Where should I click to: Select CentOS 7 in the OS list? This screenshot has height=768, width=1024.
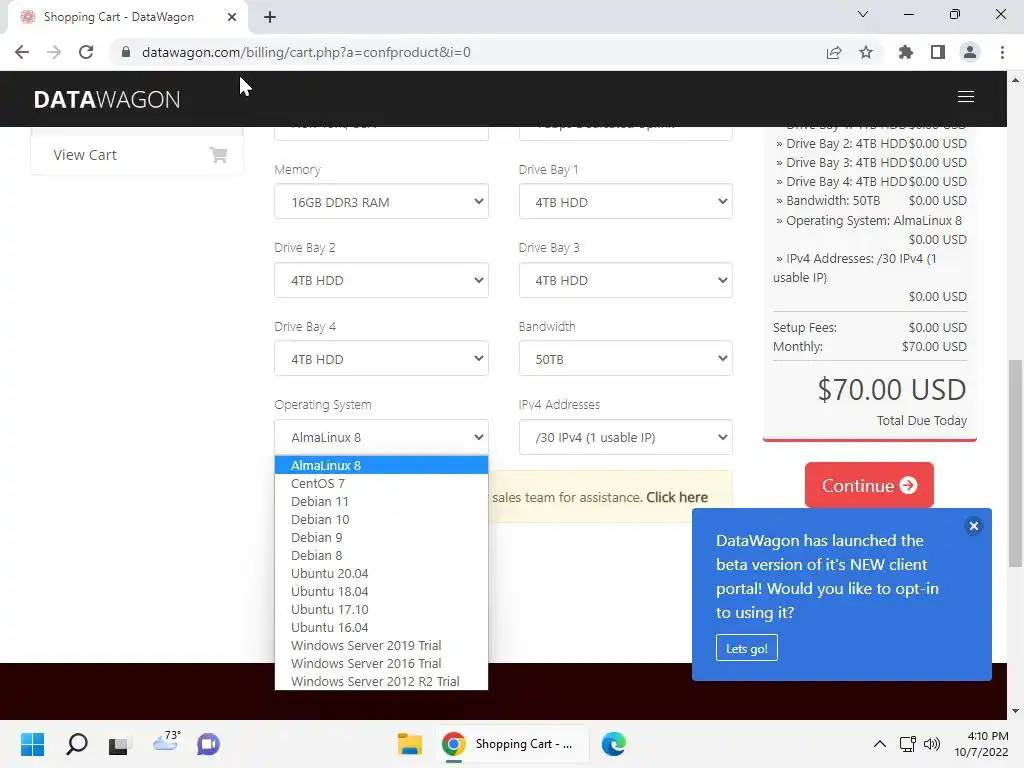381,483
